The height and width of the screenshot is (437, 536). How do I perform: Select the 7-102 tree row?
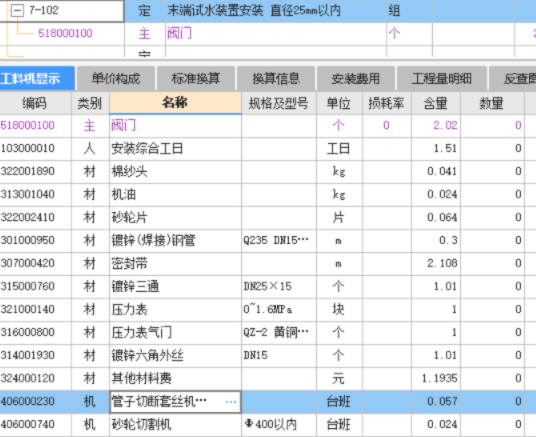62,11
